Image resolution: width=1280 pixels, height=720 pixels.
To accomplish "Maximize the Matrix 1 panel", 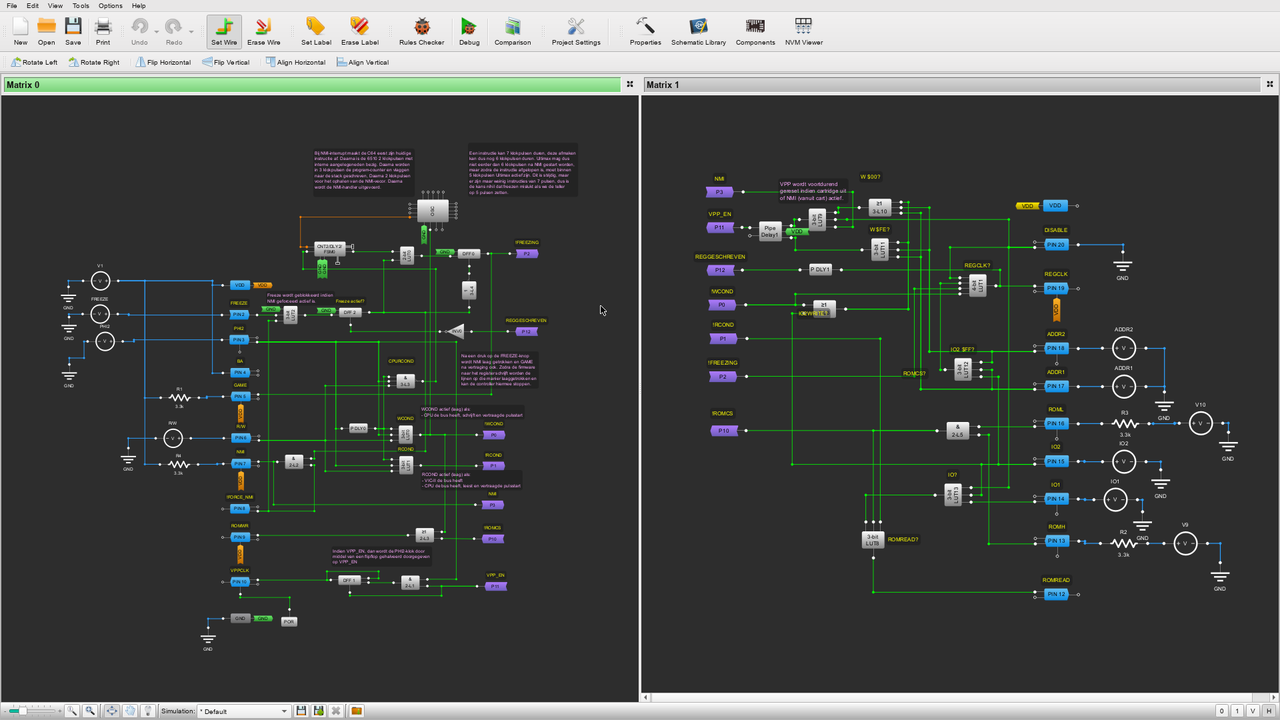I will [x=1270, y=85].
